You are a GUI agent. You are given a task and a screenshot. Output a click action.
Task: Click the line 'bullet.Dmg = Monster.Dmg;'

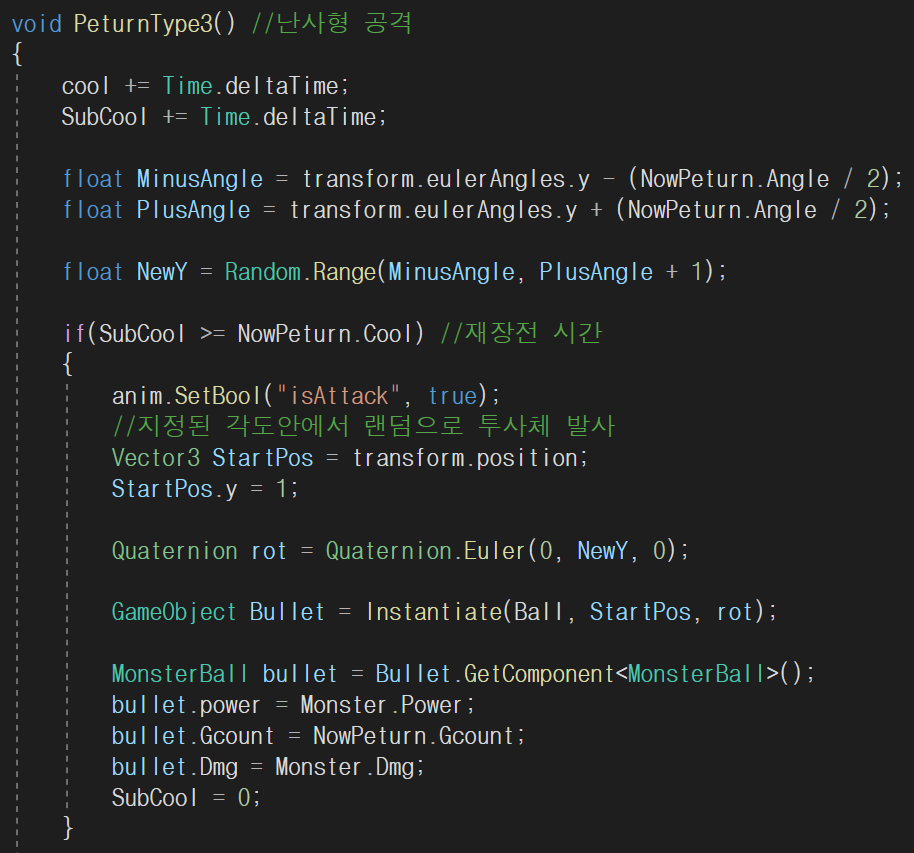[x=268, y=767]
